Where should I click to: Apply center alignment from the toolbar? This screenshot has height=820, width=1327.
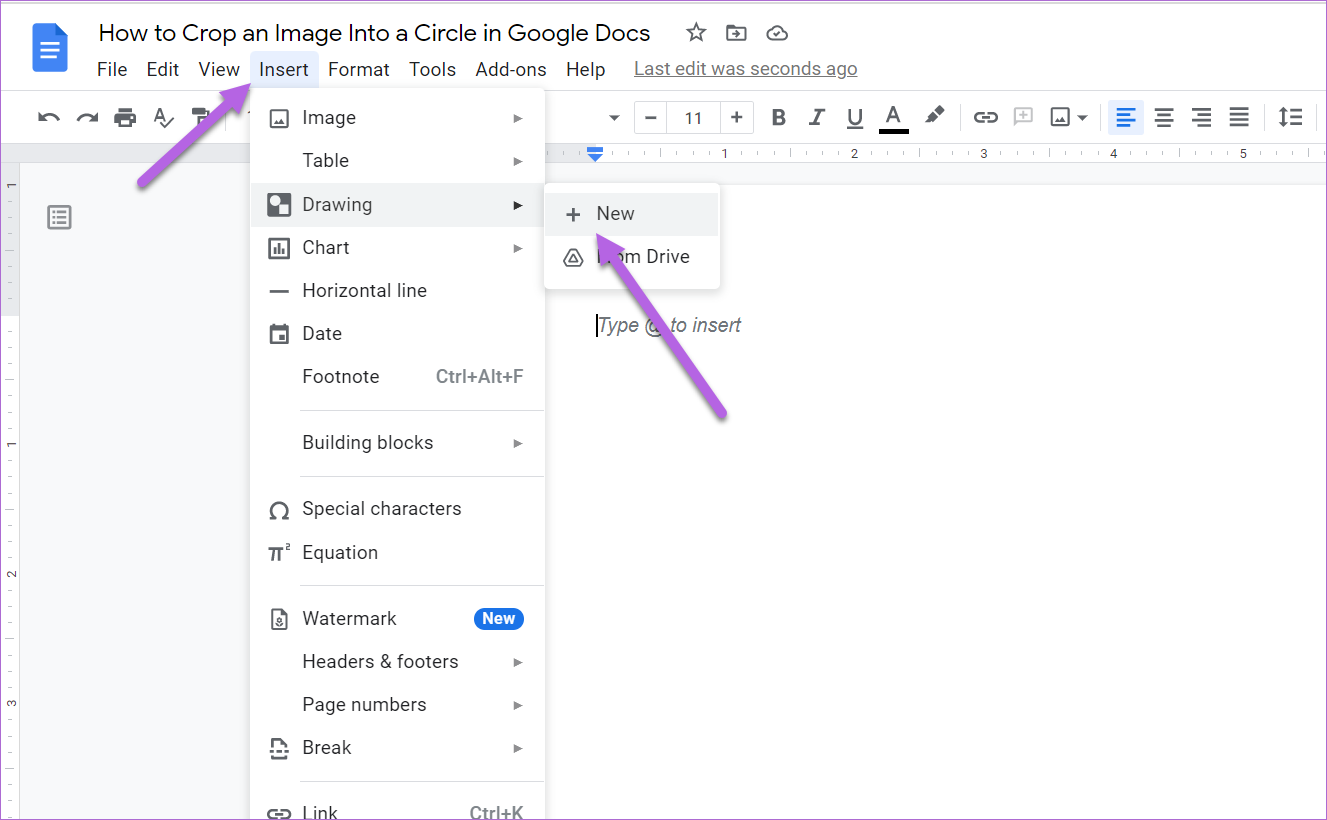pyautogui.click(x=1163, y=117)
